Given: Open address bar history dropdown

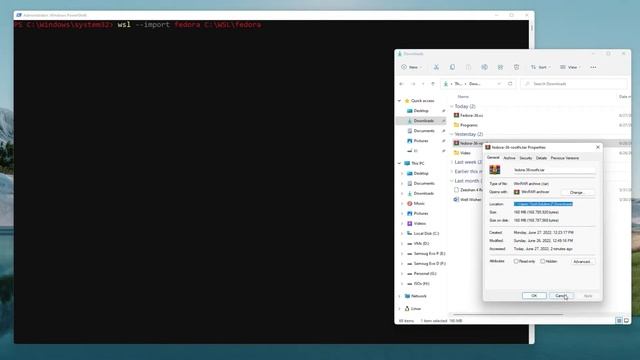Looking at the screenshot, I should (499, 84).
